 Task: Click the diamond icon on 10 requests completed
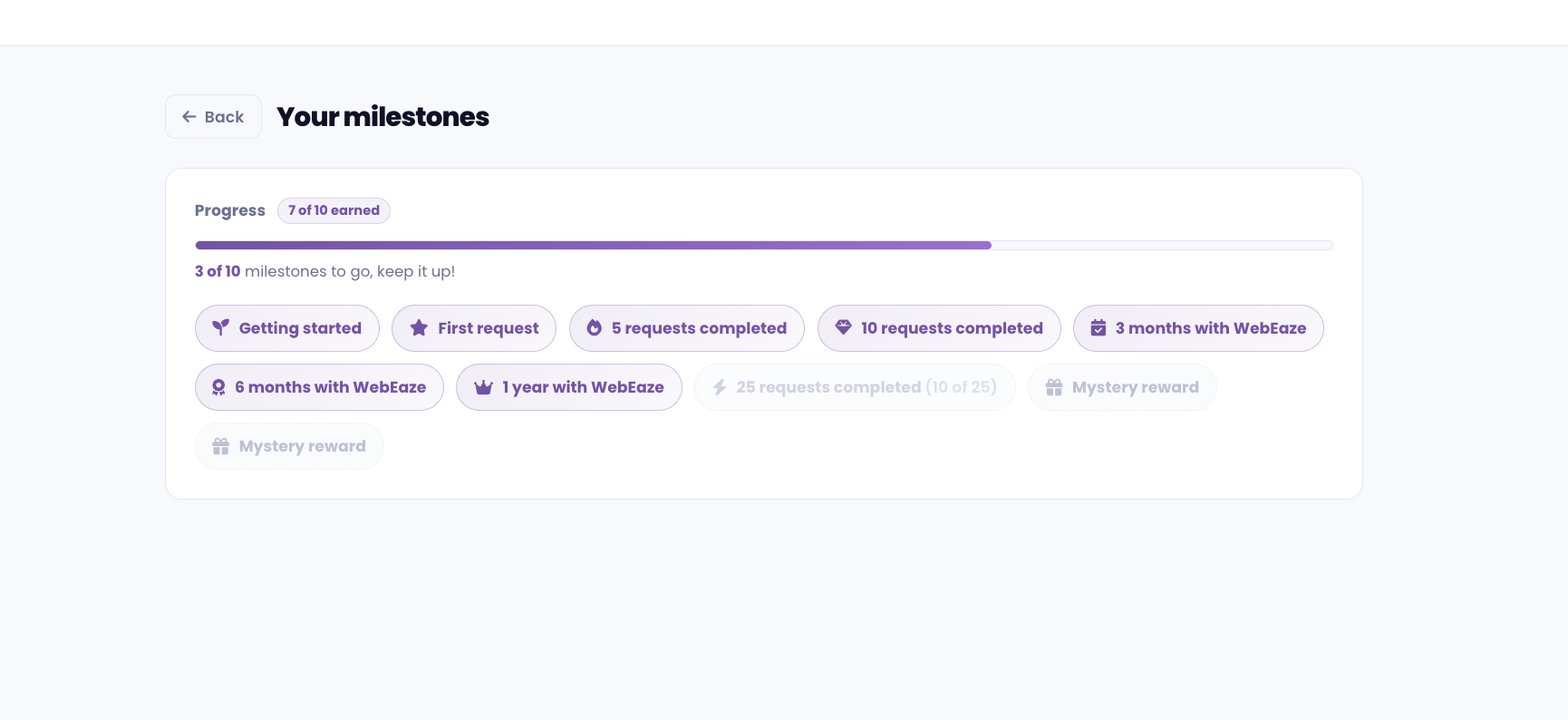click(x=843, y=327)
